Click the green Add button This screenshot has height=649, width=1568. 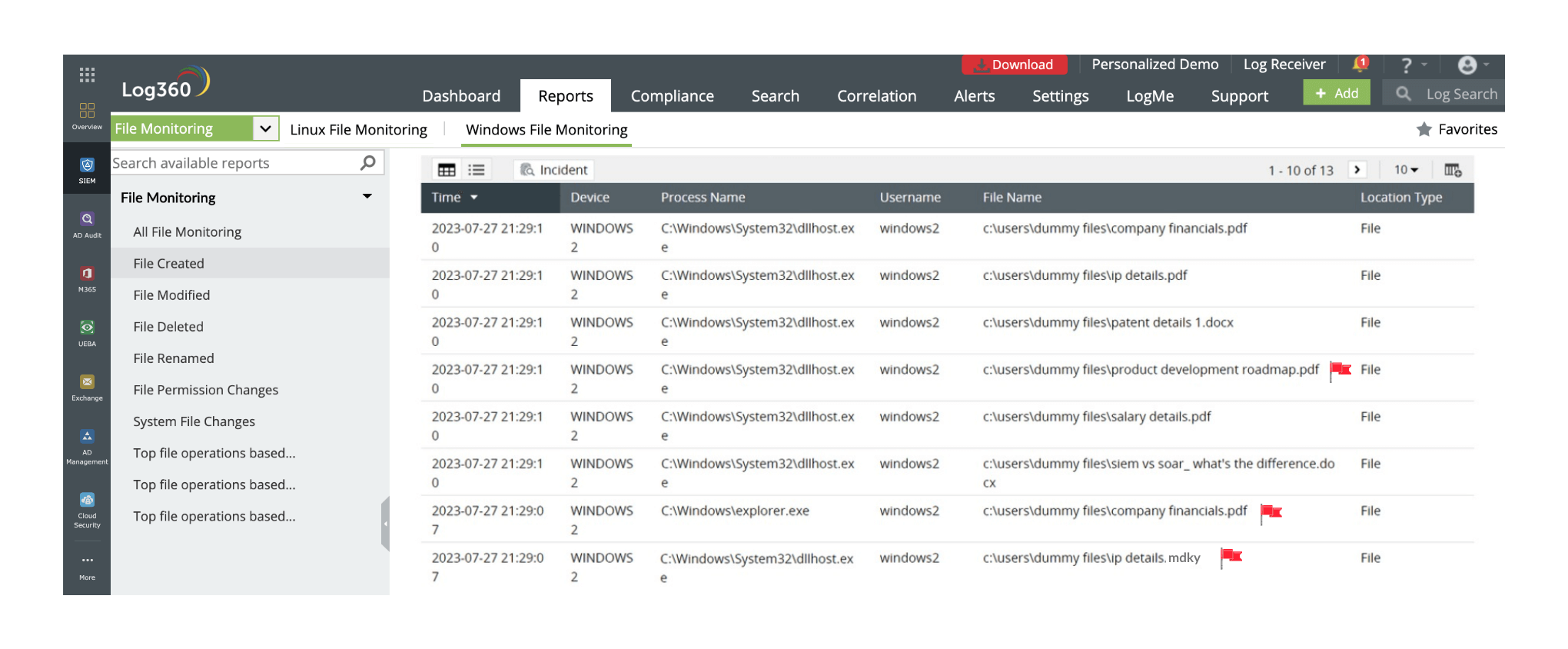pyautogui.click(x=1337, y=93)
